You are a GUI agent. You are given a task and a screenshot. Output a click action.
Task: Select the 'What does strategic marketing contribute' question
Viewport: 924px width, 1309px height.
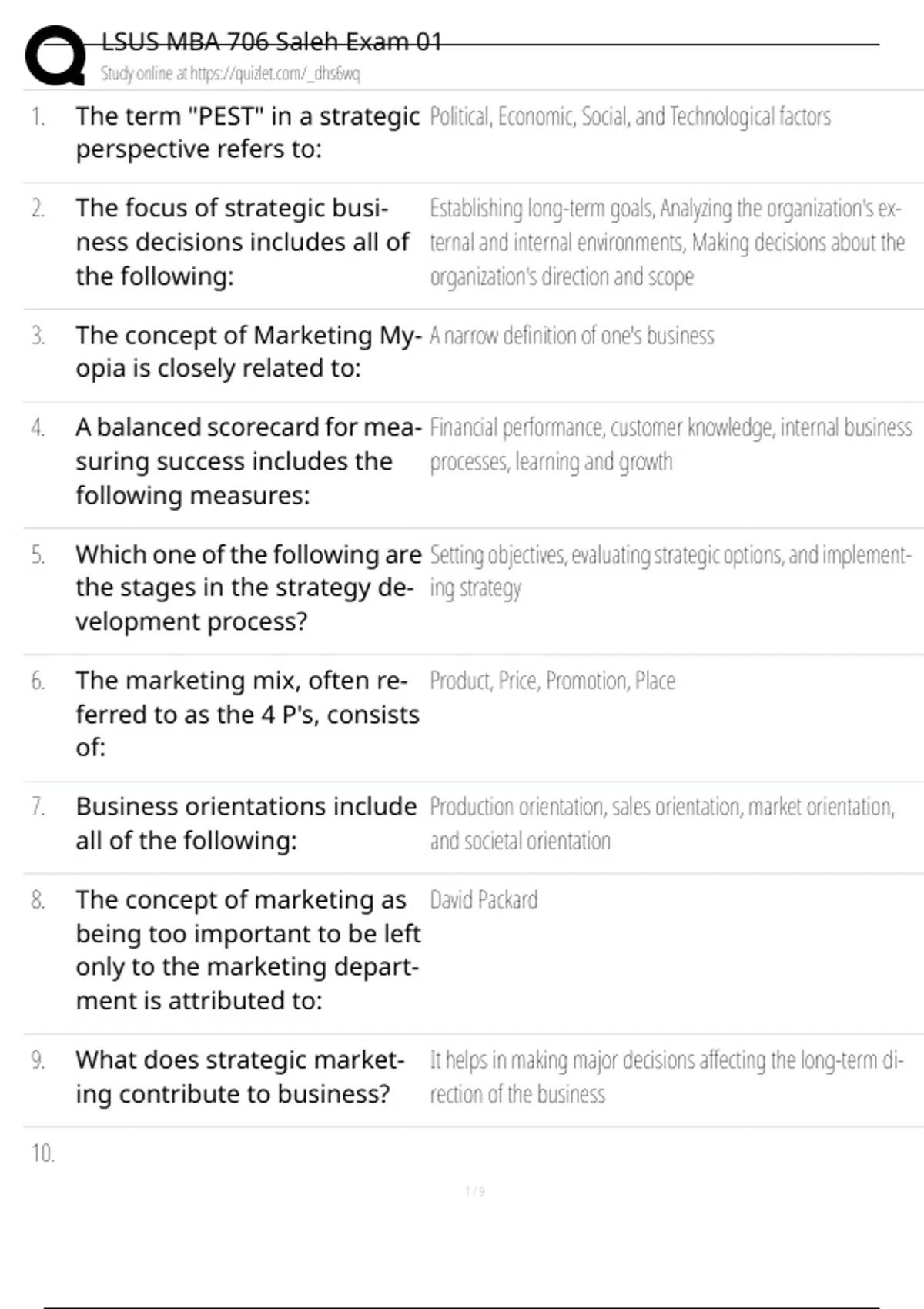pyautogui.click(x=239, y=1076)
